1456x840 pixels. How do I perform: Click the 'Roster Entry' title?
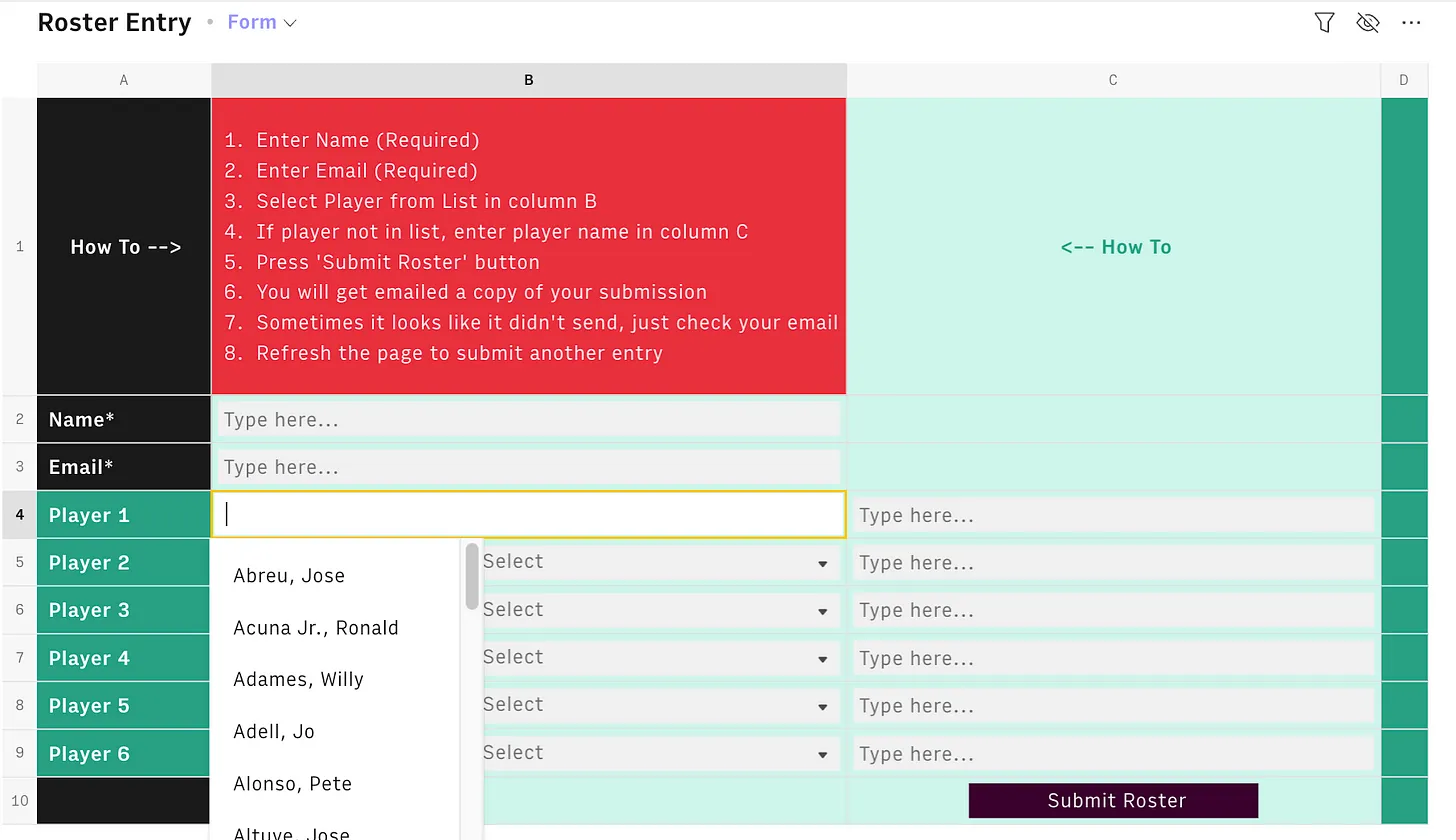tap(114, 23)
